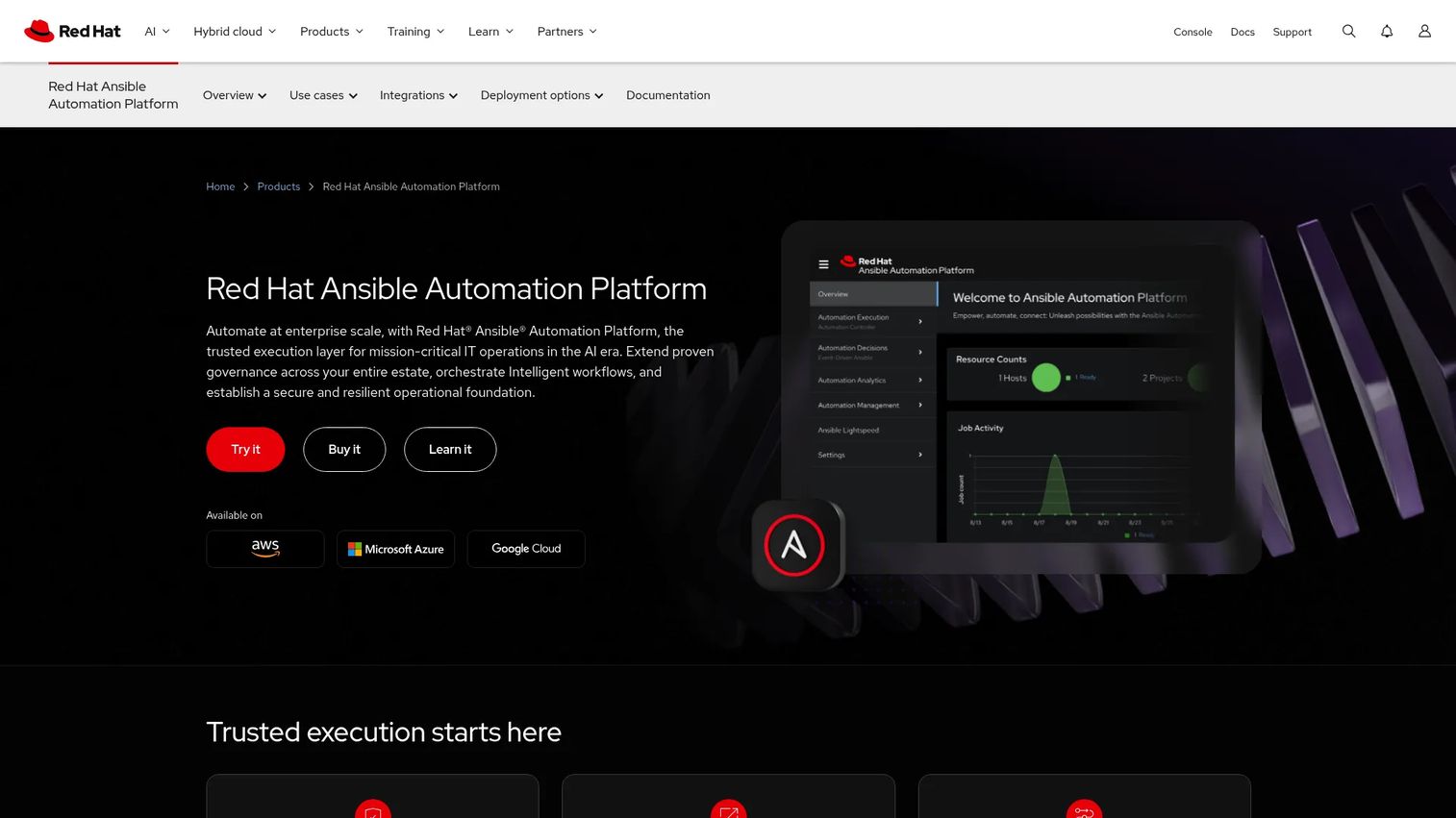This screenshot has width=1456, height=818.
Task: Open the Overview dropdown in subnav
Action: point(235,95)
